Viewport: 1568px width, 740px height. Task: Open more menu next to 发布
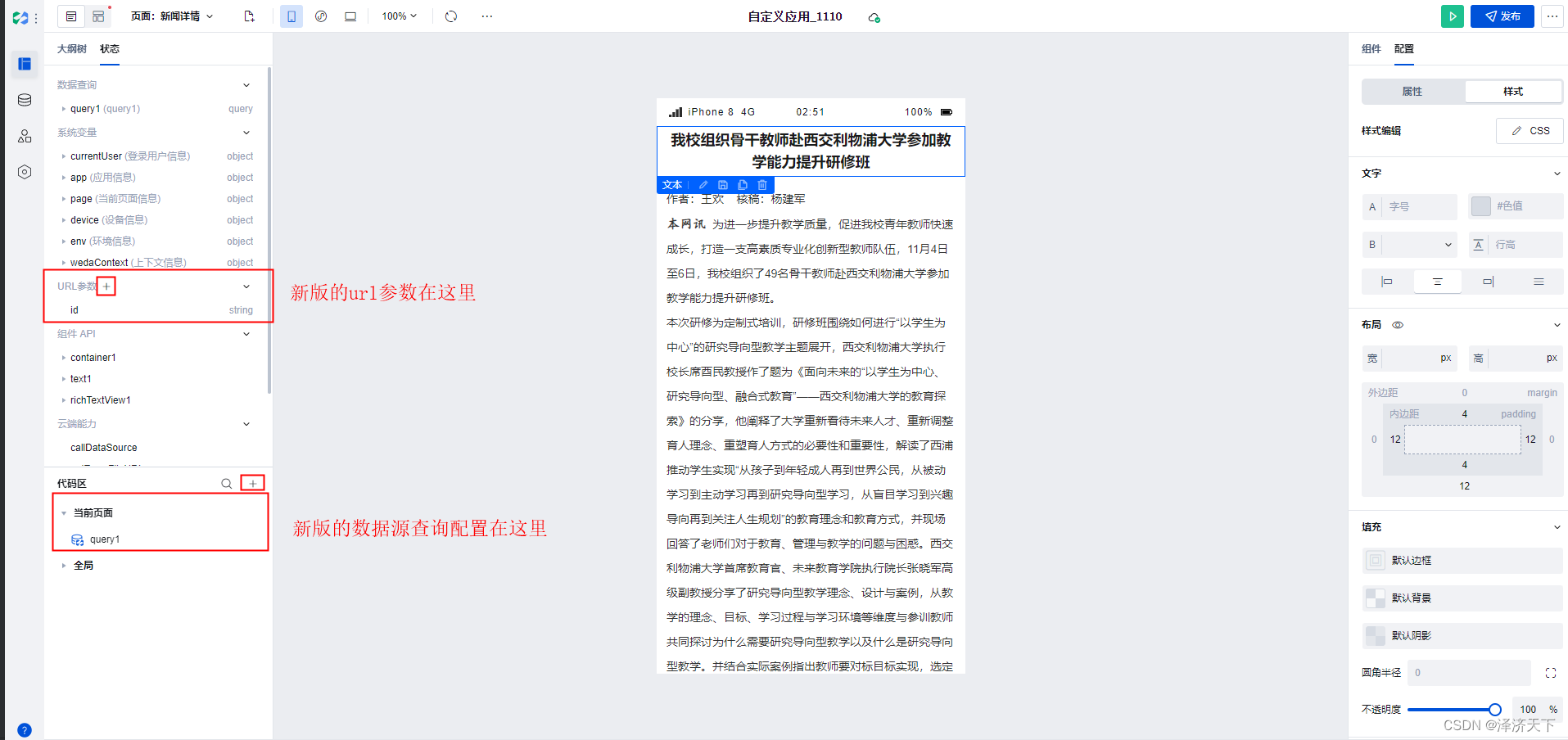(1552, 16)
